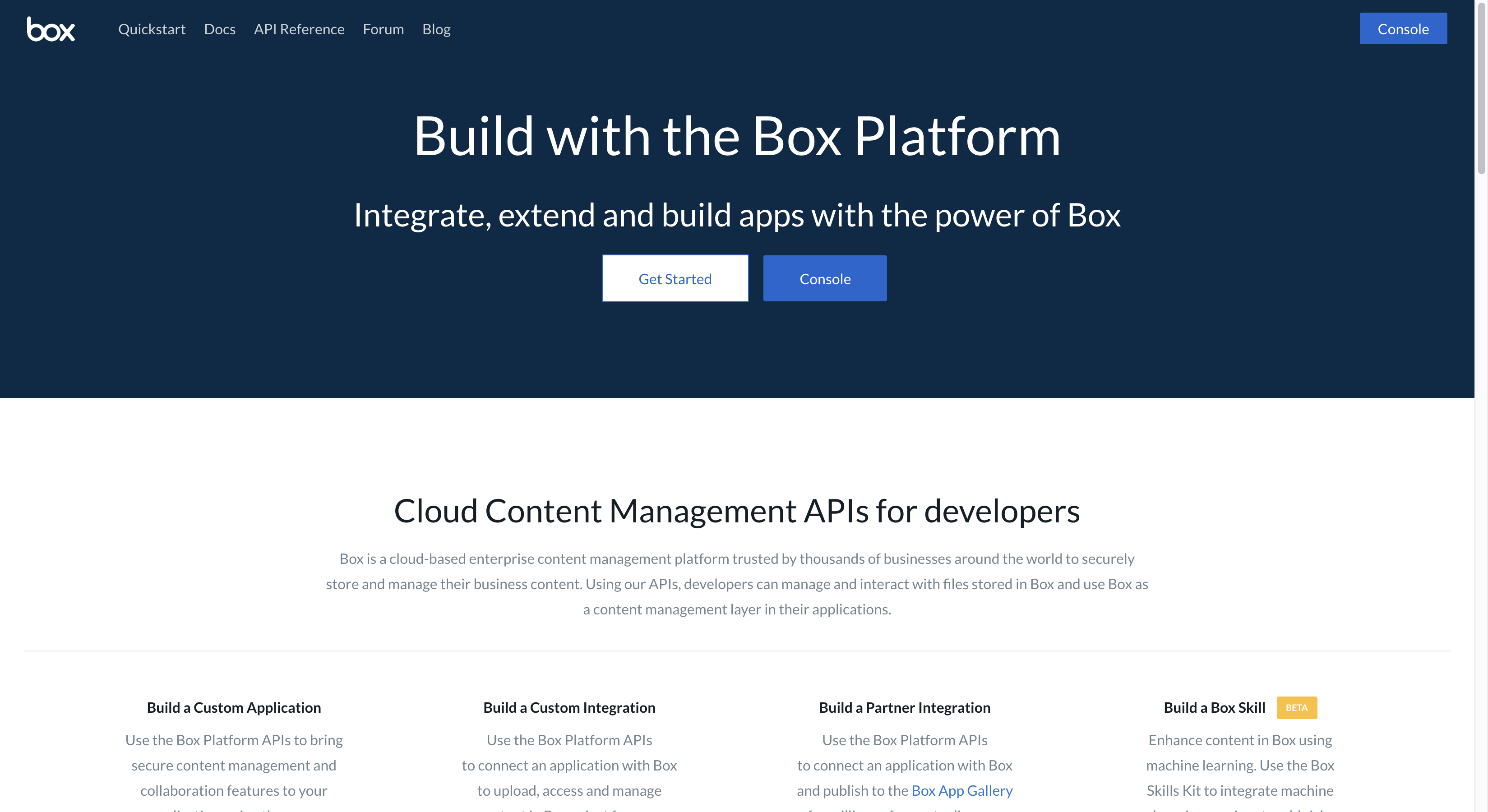Click the 'Build a Custom Integration' heading
Viewport: 1488px width, 812px height.
(x=569, y=707)
